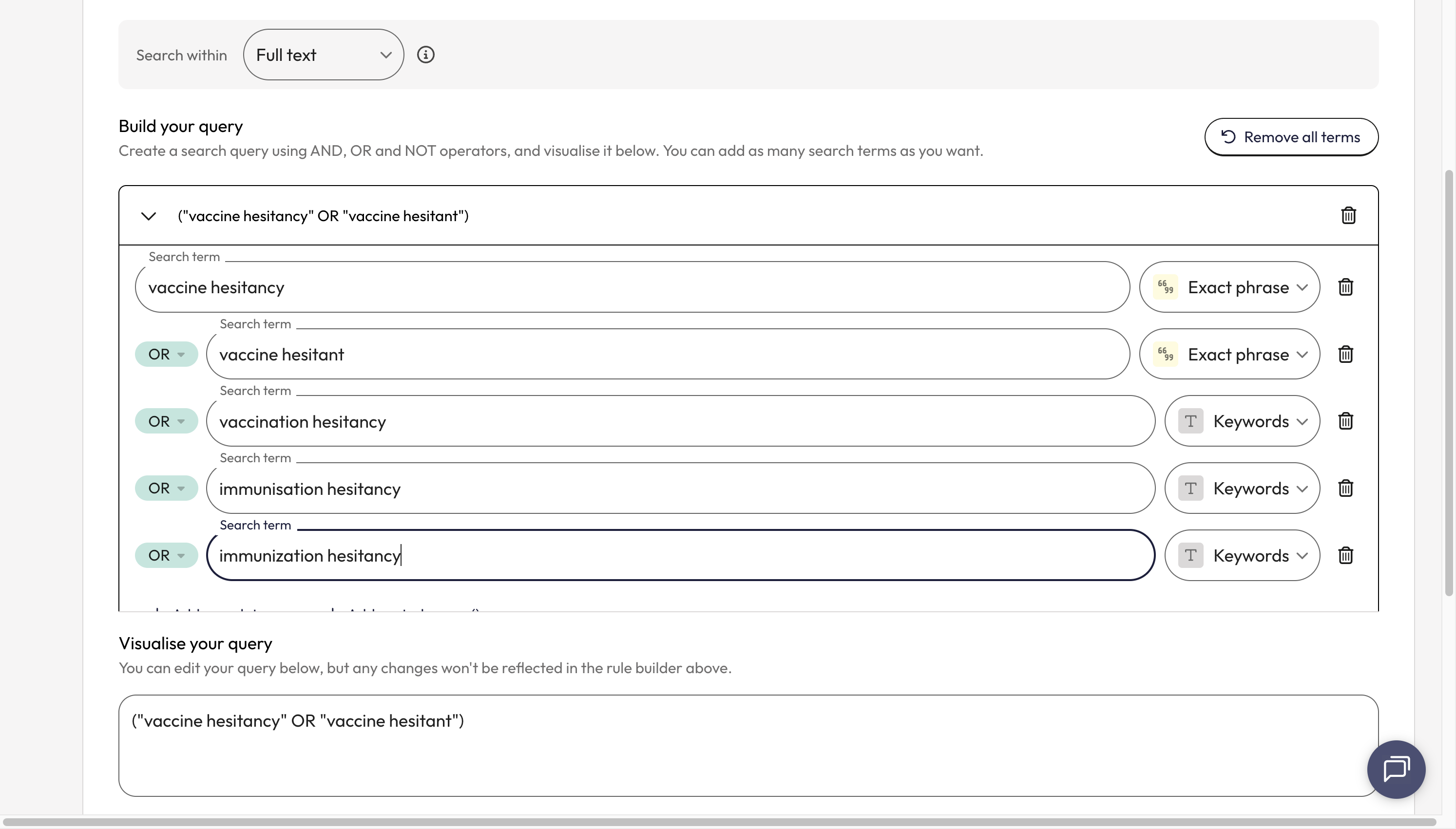Open the Search within Full text dropdown
The image size is (1456, 829).
(x=324, y=55)
